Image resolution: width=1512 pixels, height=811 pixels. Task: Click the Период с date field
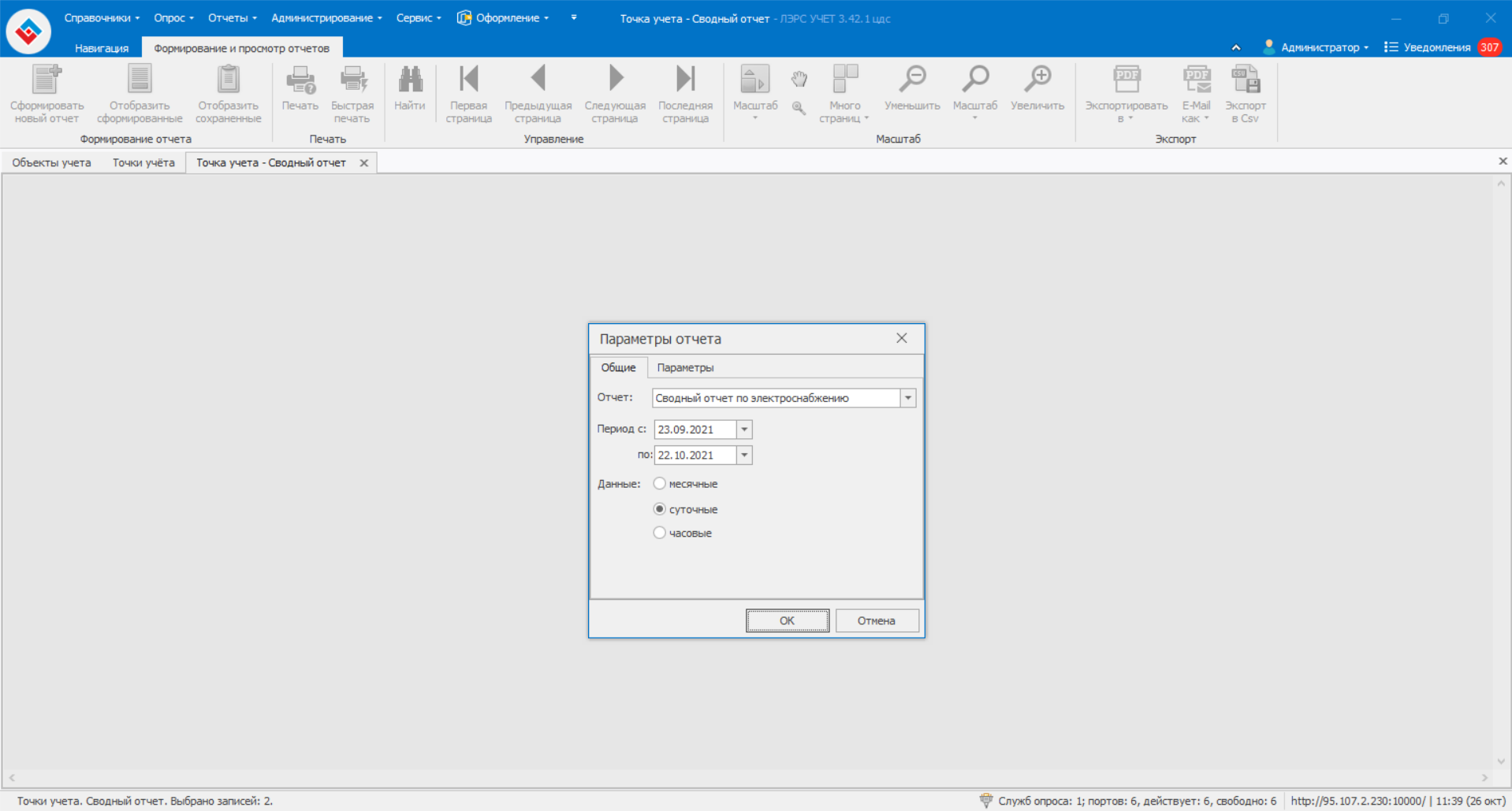(x=695, y=430)
